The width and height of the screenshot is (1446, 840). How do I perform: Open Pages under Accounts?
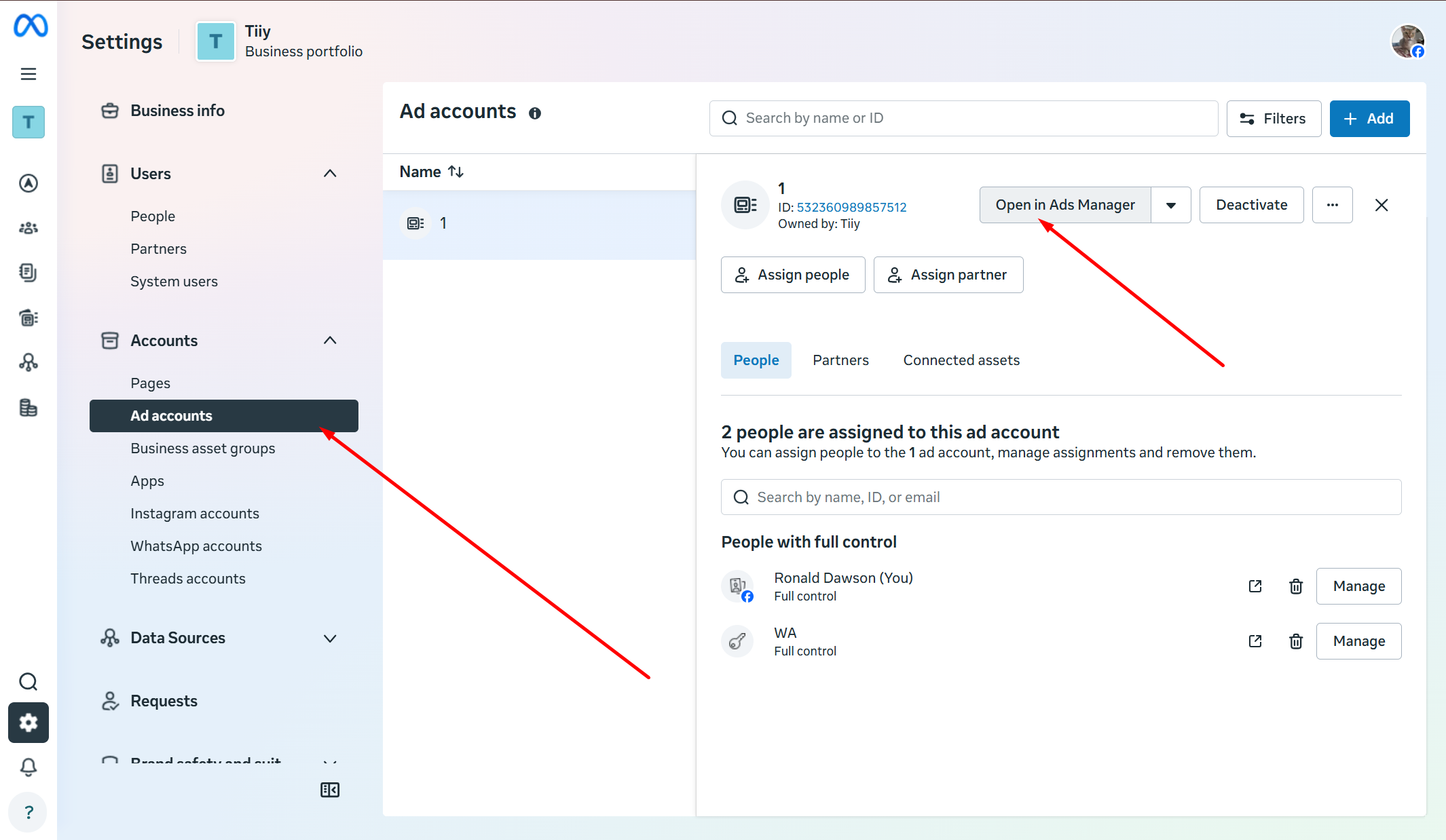coord(150,383)
